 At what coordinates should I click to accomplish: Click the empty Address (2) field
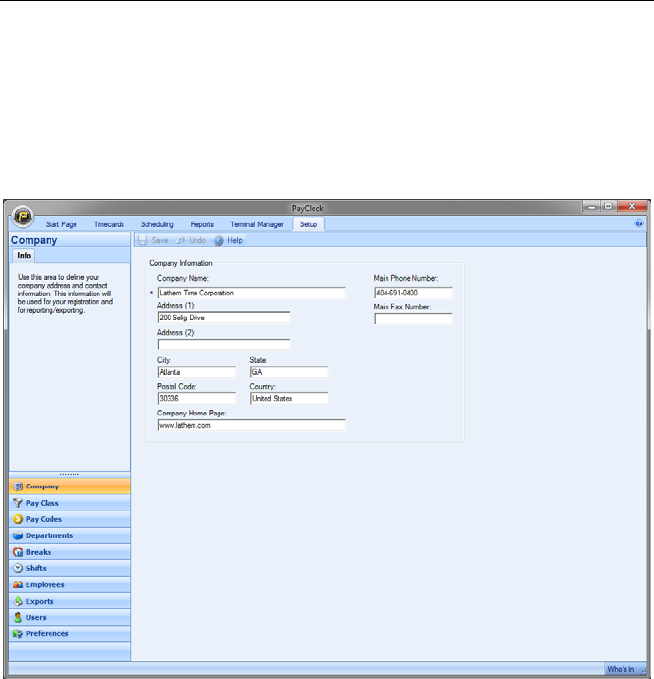click(x=224, y=345)
